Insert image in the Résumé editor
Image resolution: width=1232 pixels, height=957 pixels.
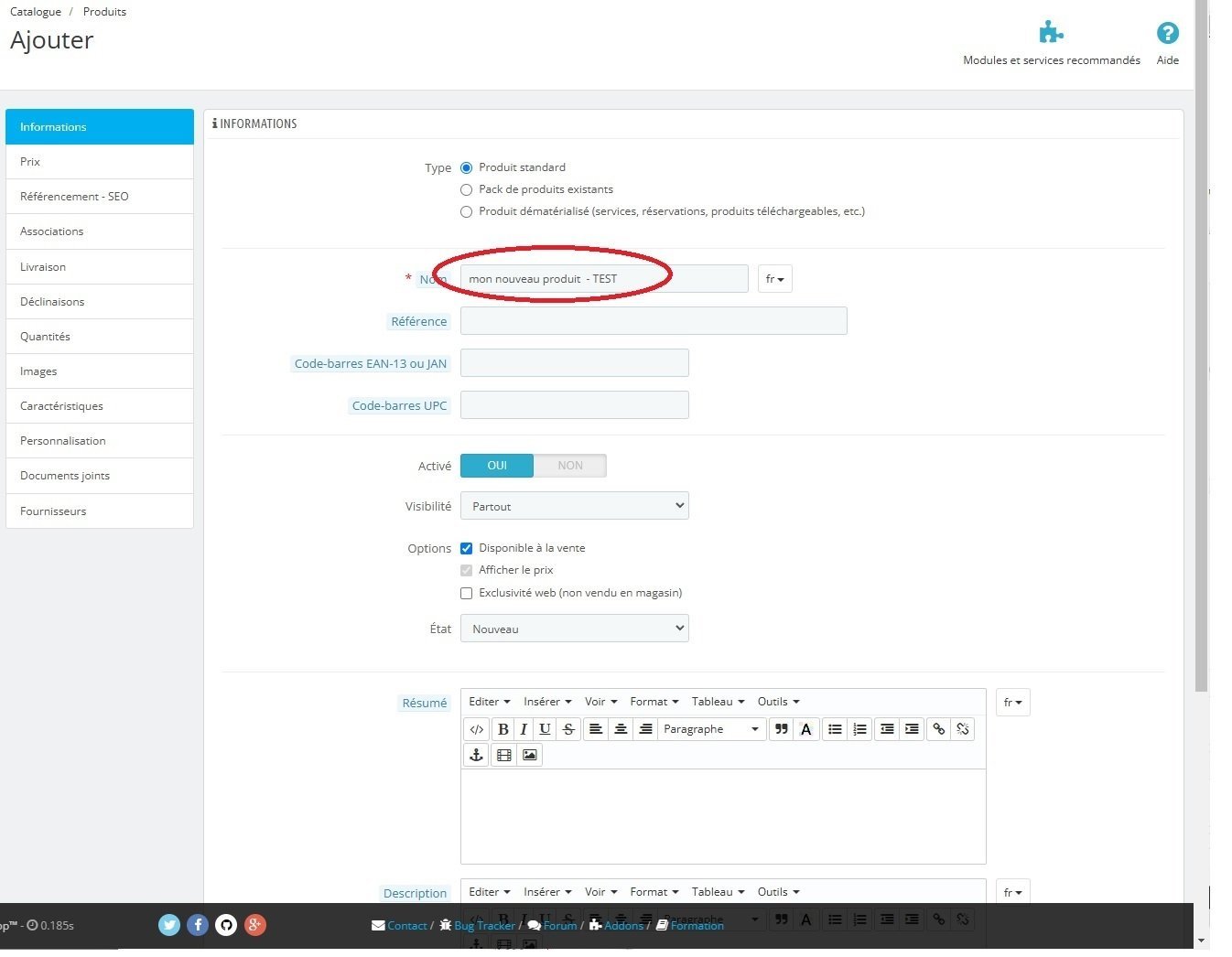530,755
